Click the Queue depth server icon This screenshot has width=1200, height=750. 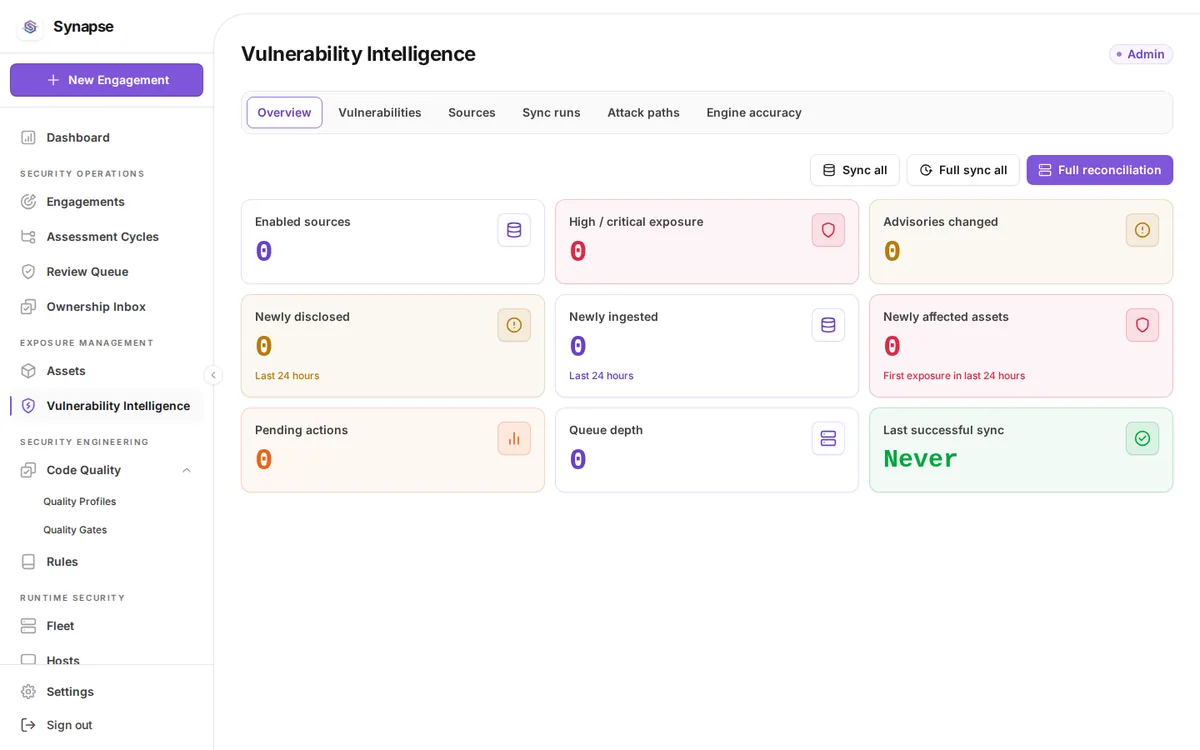[x=828, y=438]
